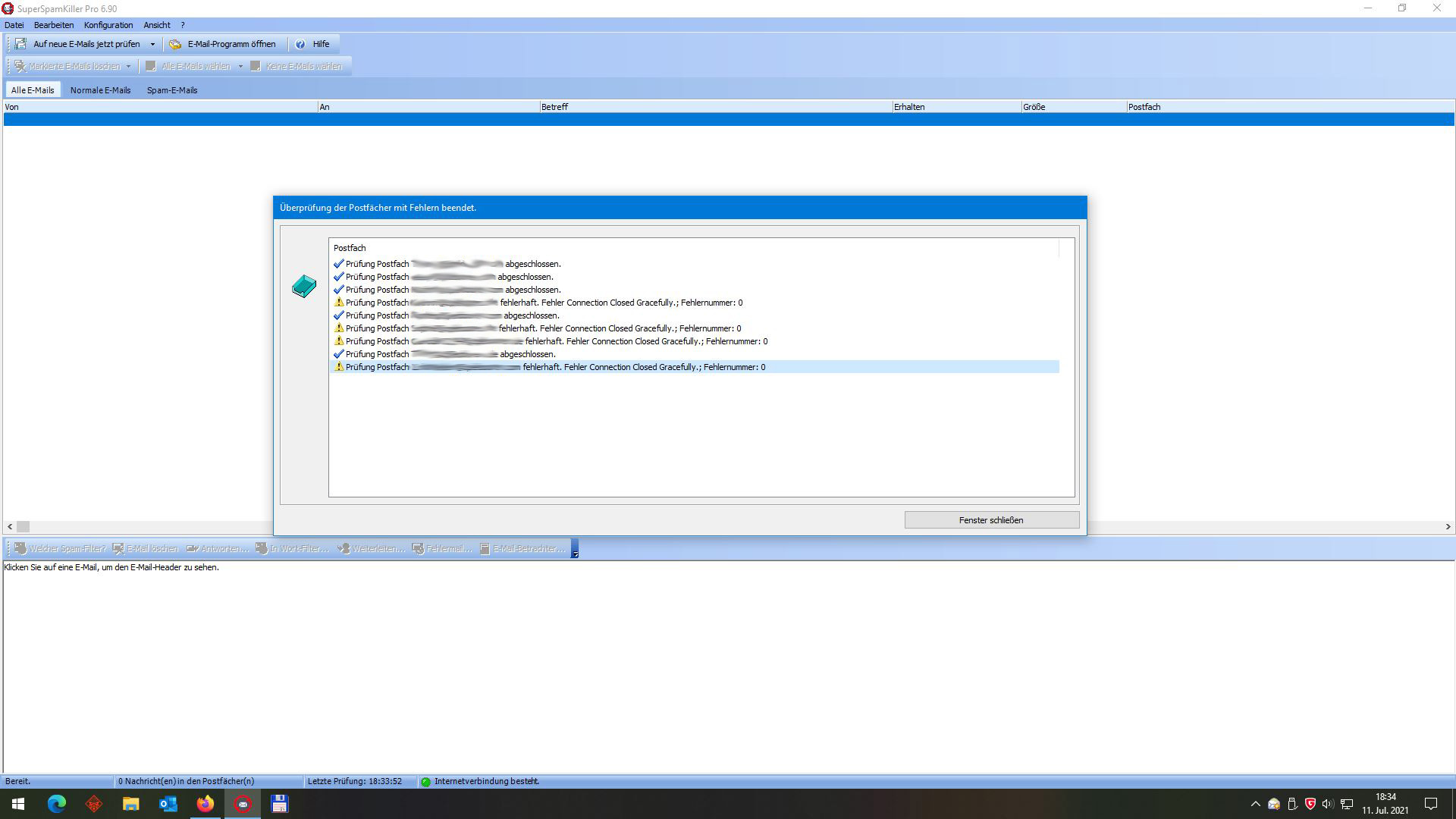
Task: Open the Konfiguration menu
Action: [x=108, y=25]
